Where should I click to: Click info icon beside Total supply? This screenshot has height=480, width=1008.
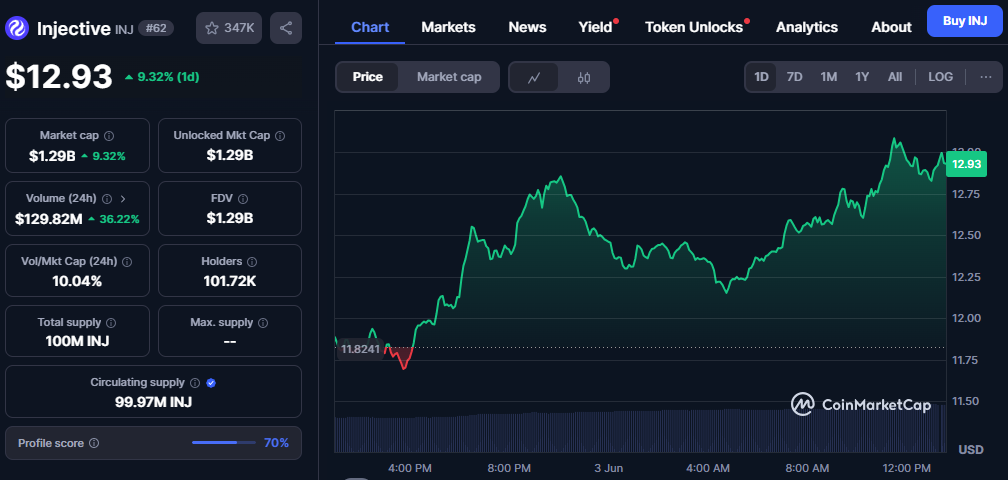coord(111,323)
